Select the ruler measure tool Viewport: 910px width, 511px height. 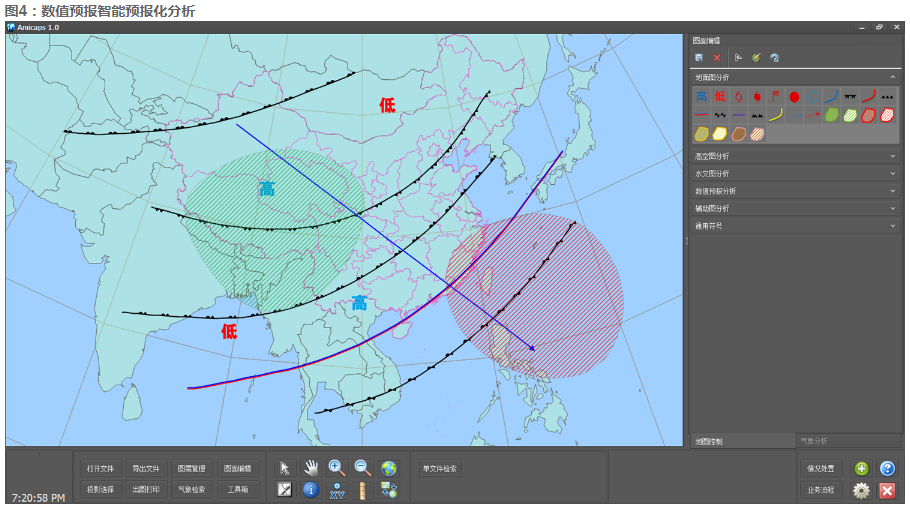[363, 490]
